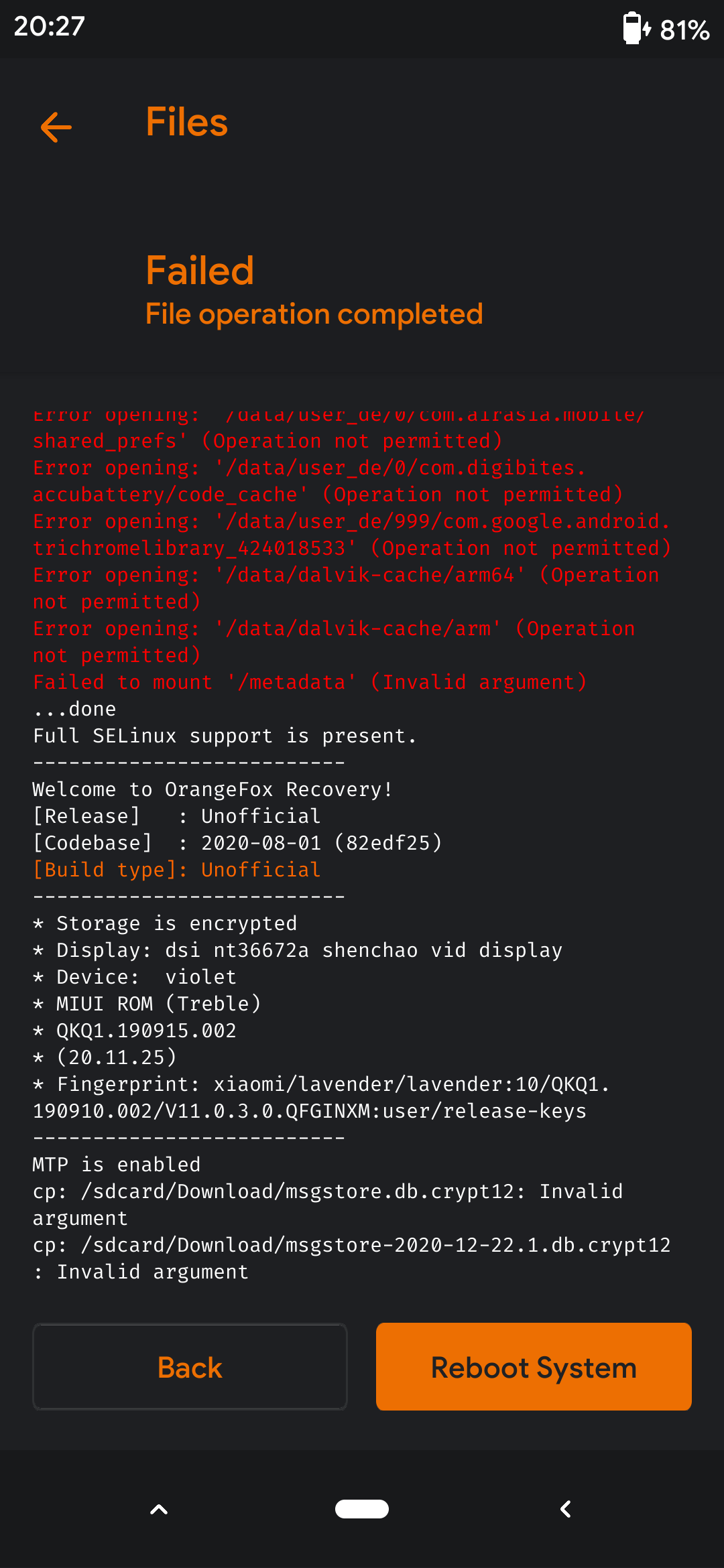The image size is (724, 1568).
Task: Tap the 'Storage is encrypted' log line
Action: pyautogui.click(x=165, y=923)
